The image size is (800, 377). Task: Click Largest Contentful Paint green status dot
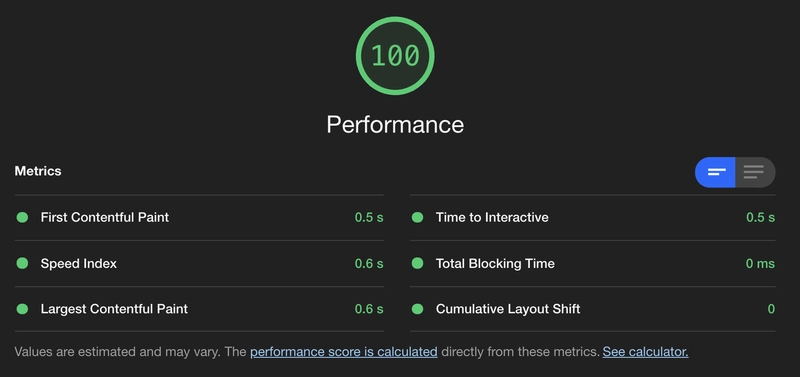(22, 309)
